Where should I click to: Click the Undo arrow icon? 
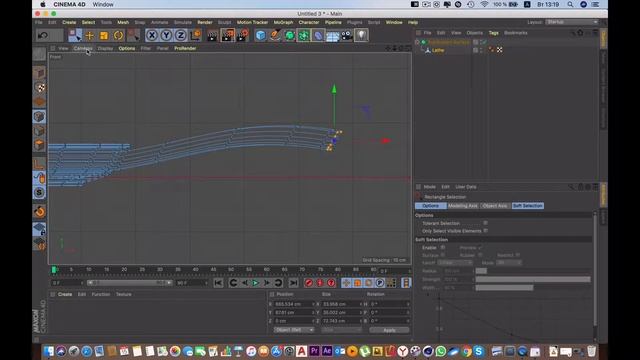(42, 36)
